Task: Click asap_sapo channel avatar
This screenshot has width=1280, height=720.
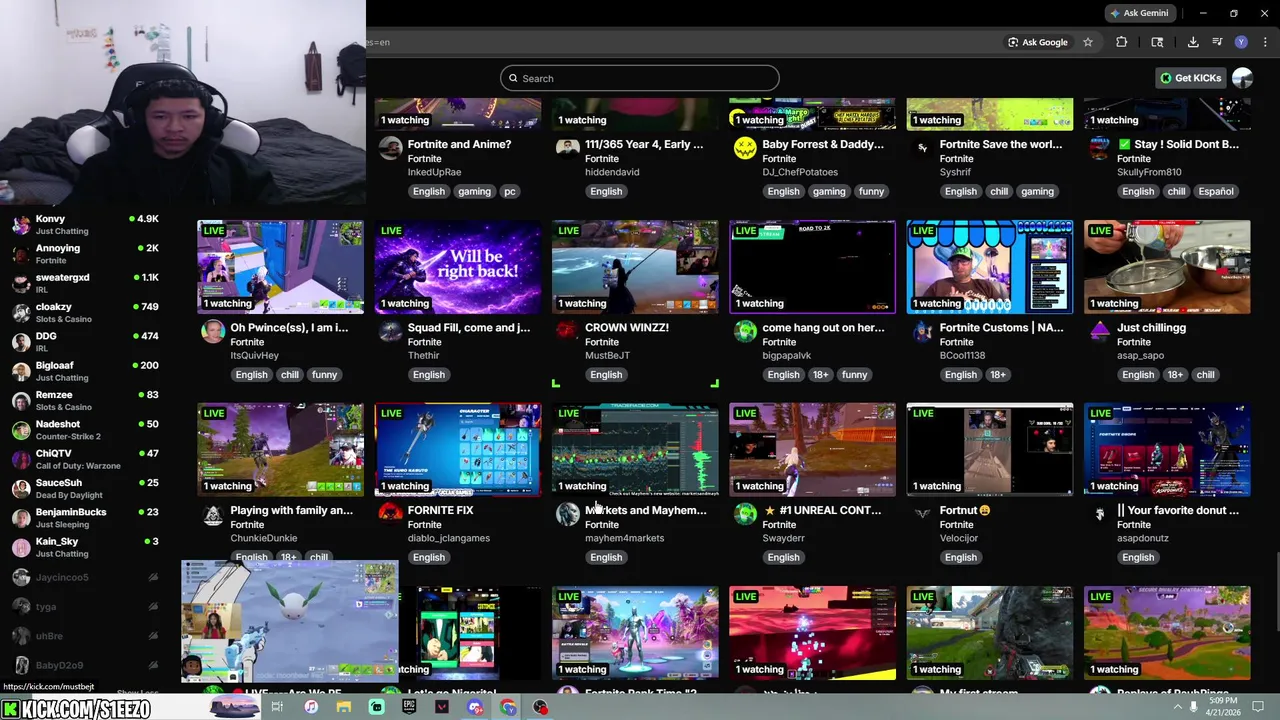Action: [x=1099, y=331]
